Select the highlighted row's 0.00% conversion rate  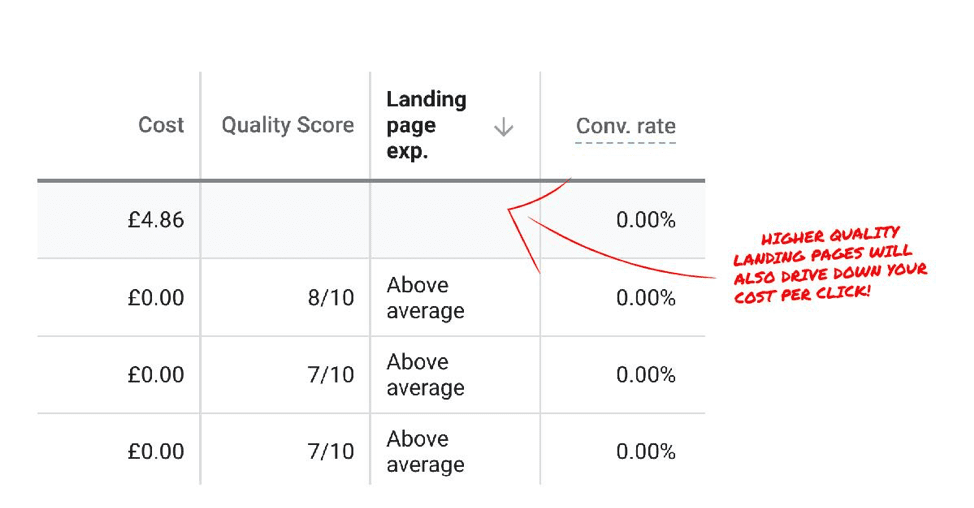click(646, 220)
